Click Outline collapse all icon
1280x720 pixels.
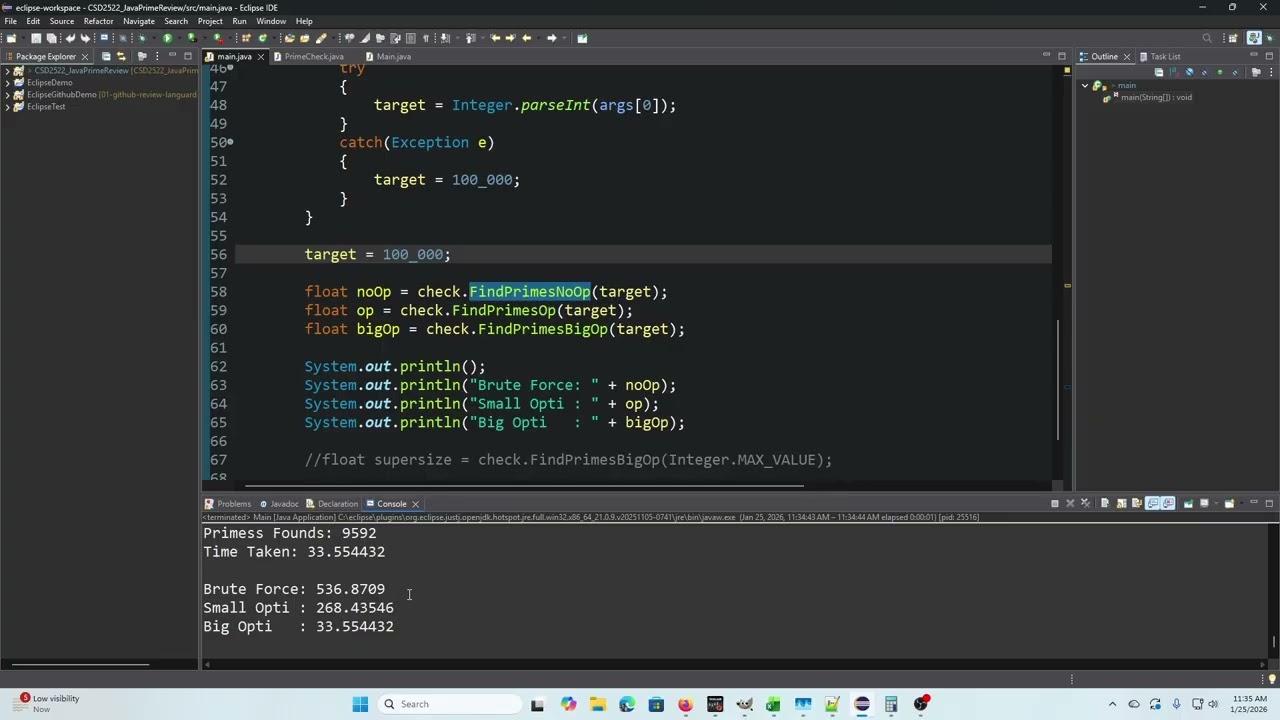[1159, 72]
